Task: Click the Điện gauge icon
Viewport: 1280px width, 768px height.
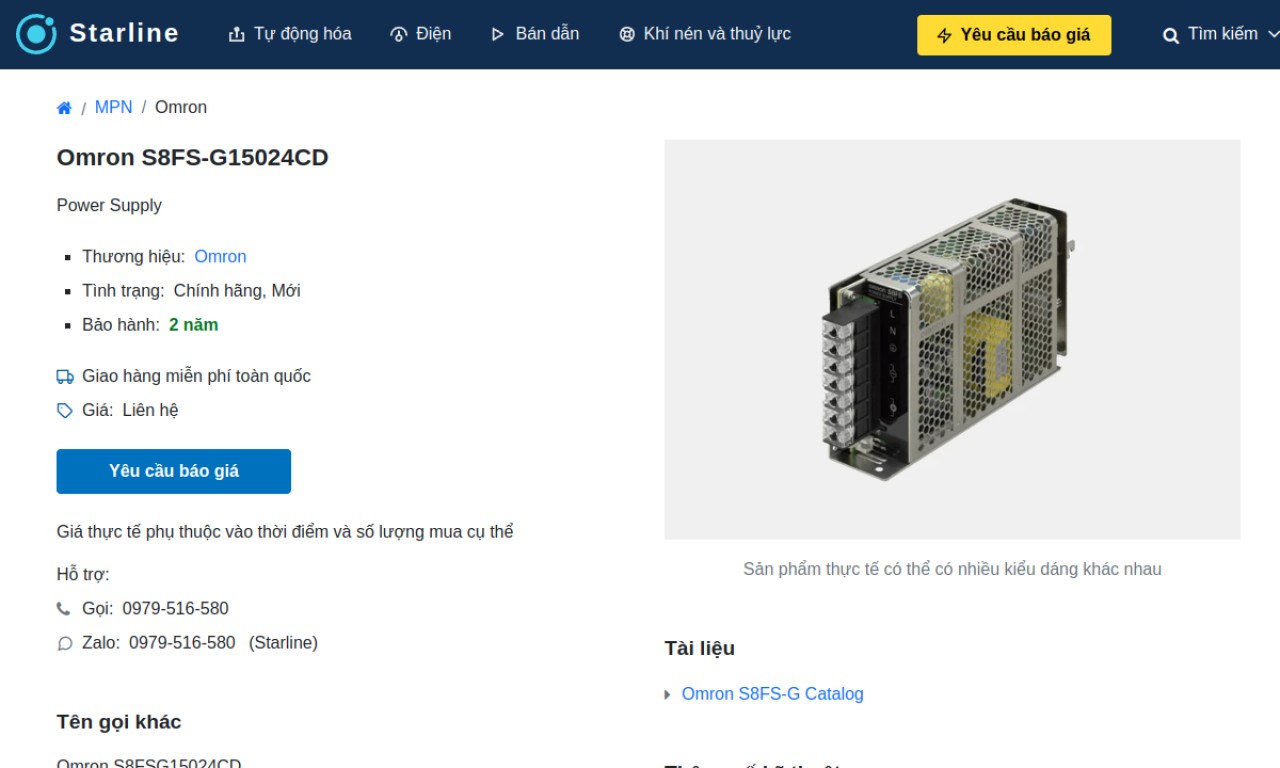Action: pos(398,35)
